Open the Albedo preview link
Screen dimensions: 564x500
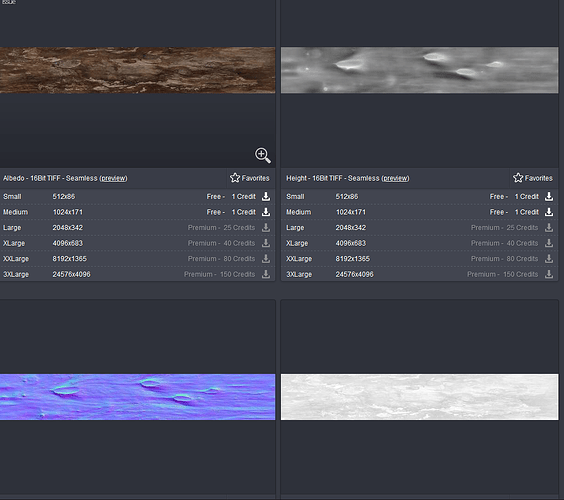coord(113,178)
